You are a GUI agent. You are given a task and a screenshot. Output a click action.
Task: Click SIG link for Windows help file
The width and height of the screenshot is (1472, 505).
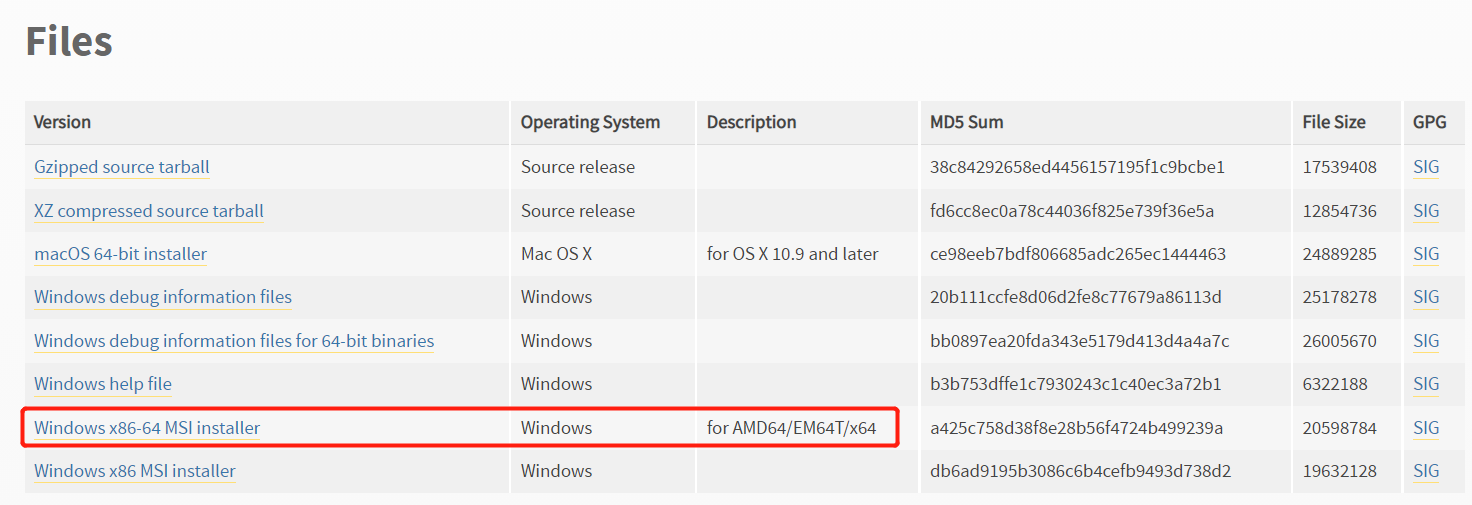1426,384
